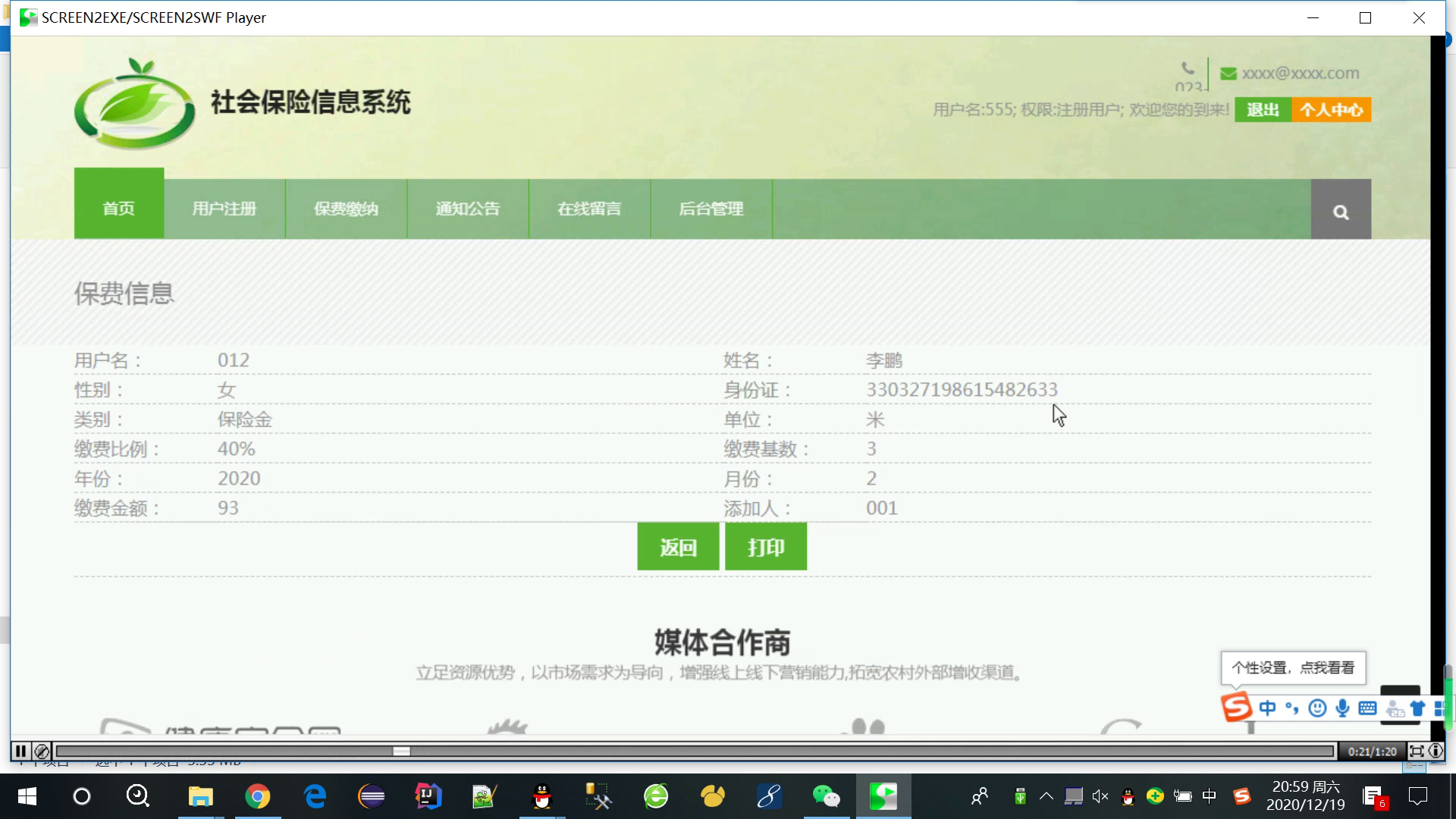Open the Notepad++ taskbar icon

pos(485,796)
